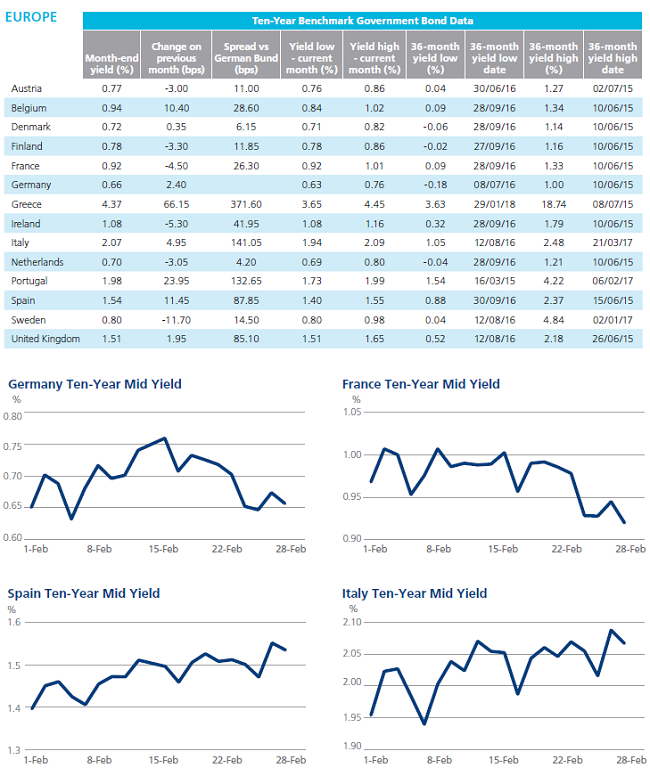Screen dimensions: 650x784
Task: Click Greece's 371.60 spread value
Action: click(246, 204)
